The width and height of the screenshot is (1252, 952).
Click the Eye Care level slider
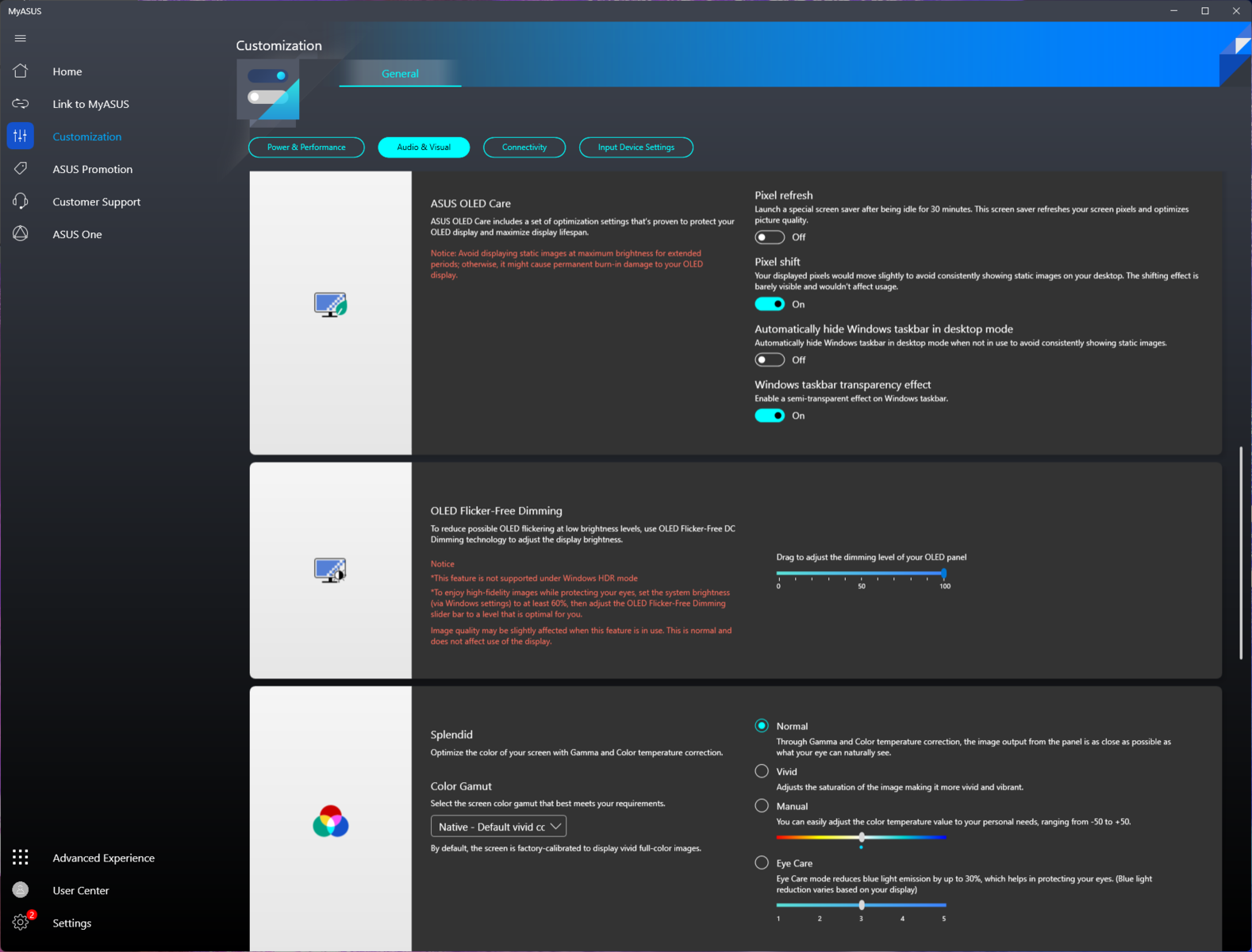(861, 904)
